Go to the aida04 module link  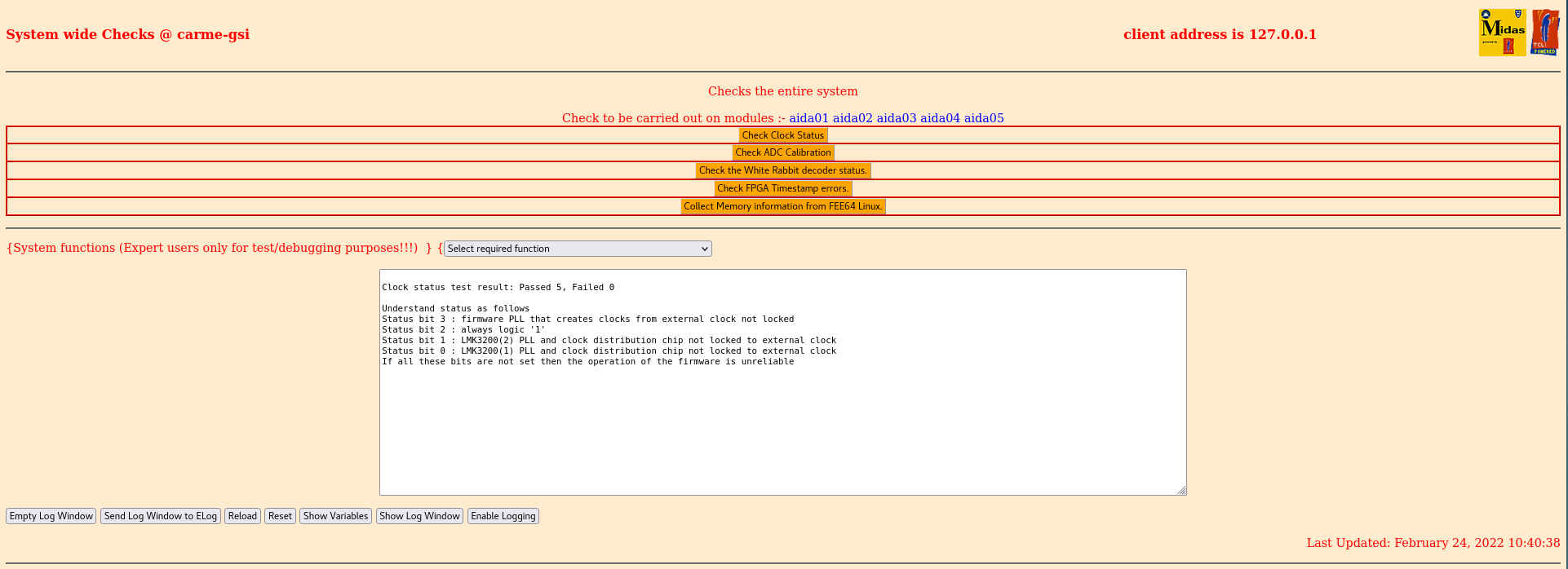click(x=940, y=118)
